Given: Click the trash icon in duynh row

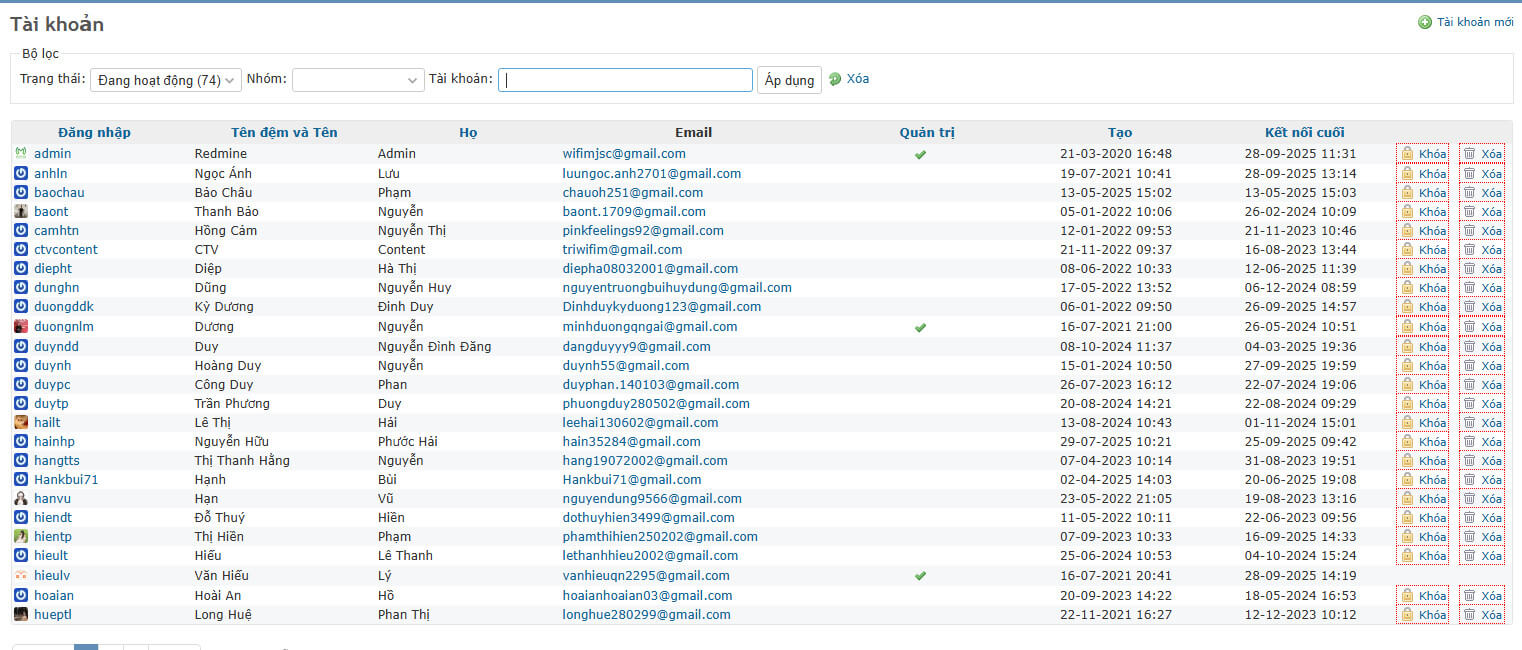Looking at the screenshot, I should [x=1469, y=366].
